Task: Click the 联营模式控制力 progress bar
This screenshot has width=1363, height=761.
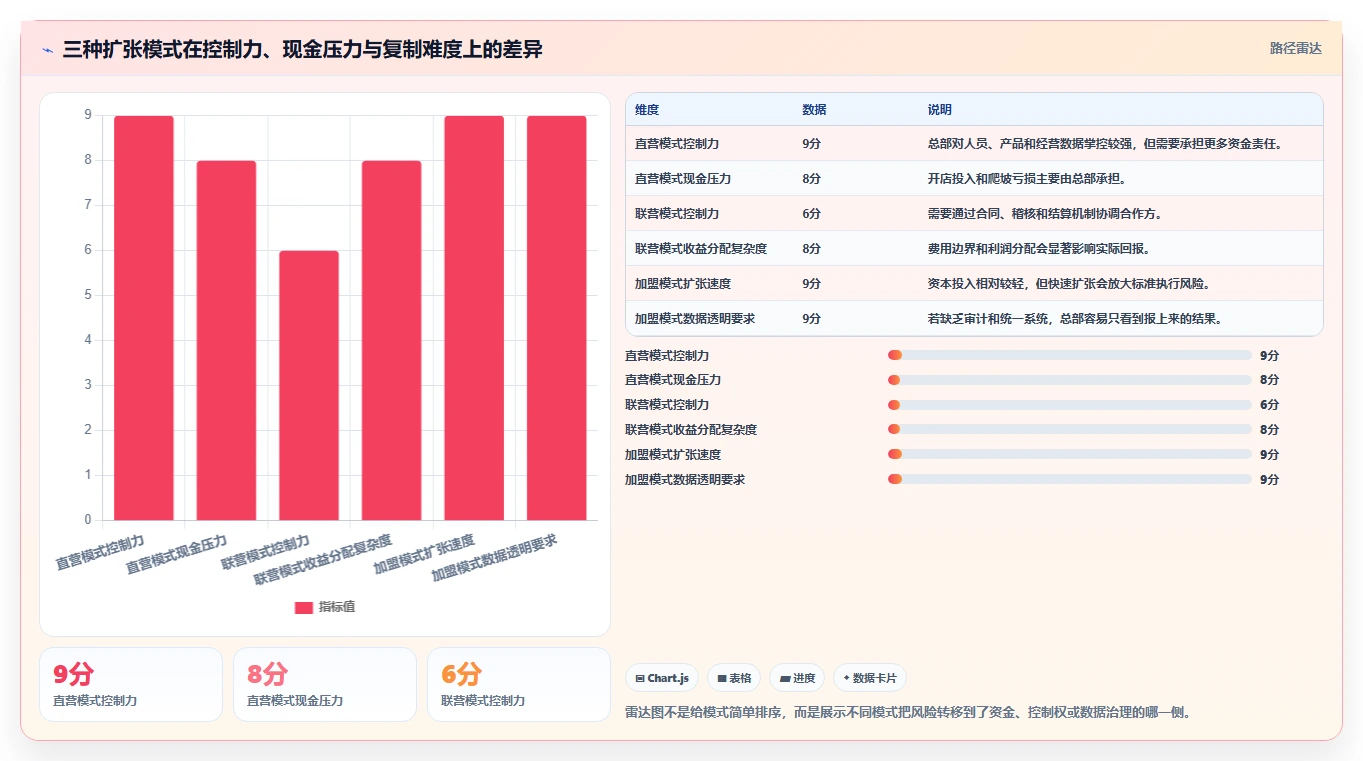Action: [1070, 405]
